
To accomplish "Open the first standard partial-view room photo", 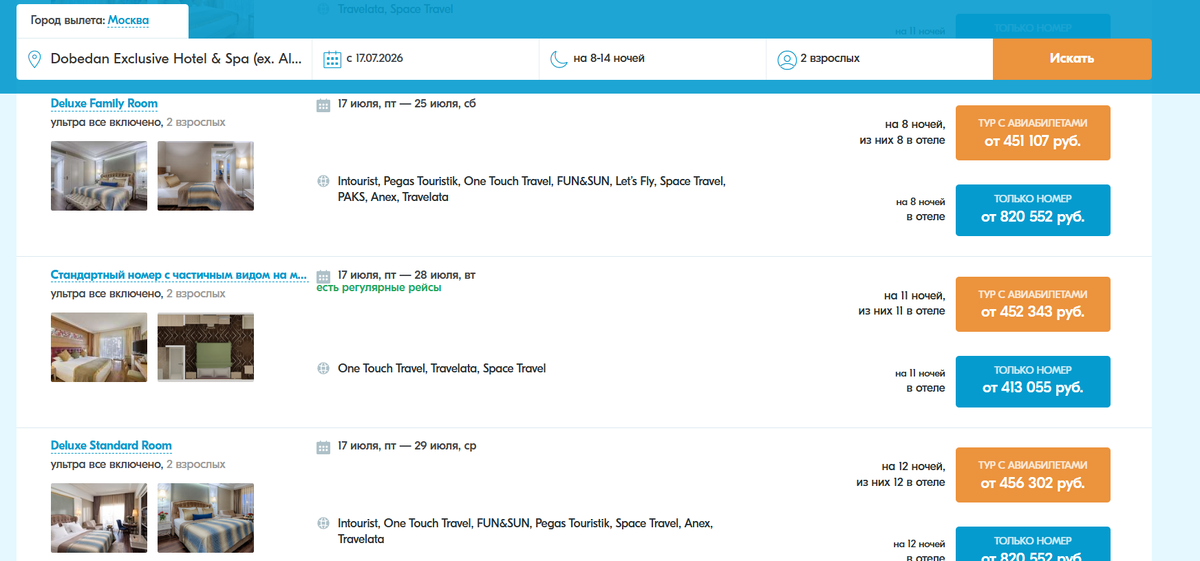I will (x=99, y=347).
